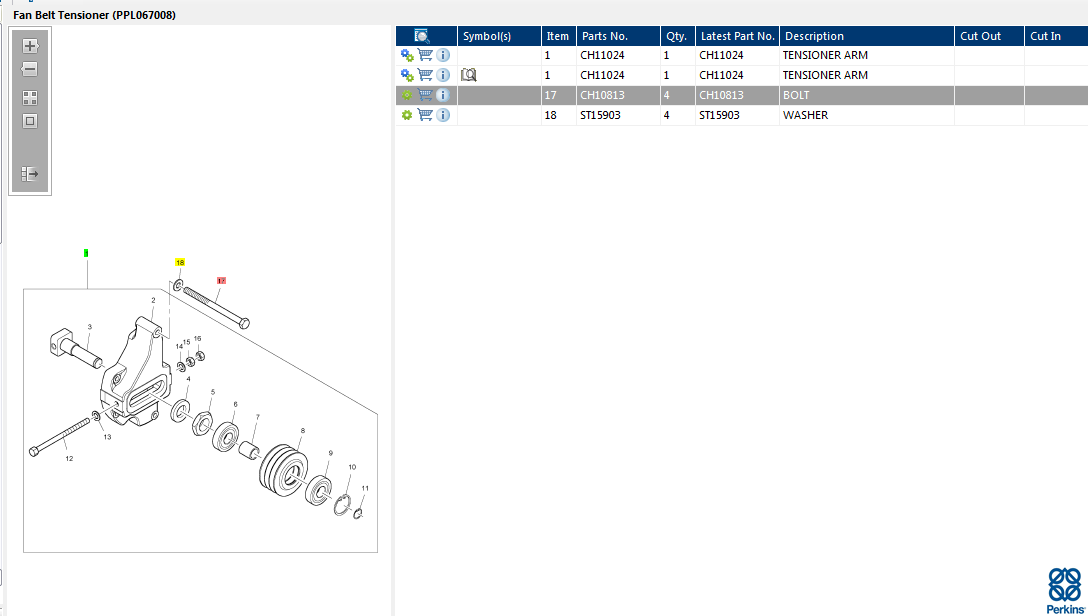
Task: Click the single-square fit view icon
Action: pos(30,121)
